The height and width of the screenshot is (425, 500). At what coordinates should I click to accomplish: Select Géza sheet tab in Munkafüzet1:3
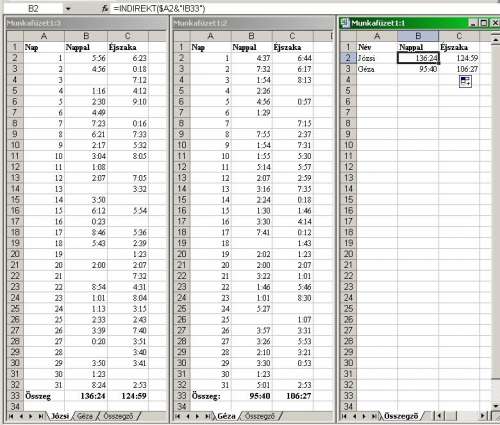pos(85,416)
